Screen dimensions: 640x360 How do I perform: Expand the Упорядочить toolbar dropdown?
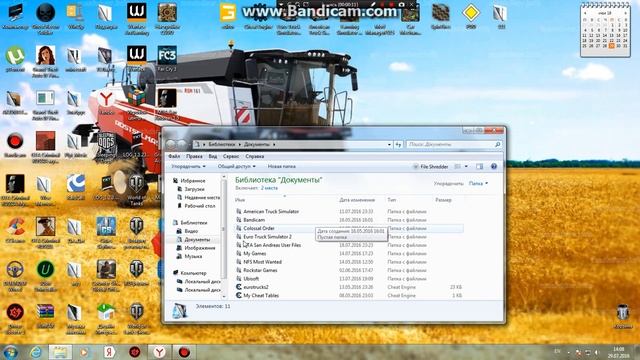click(x=189, y=167)
